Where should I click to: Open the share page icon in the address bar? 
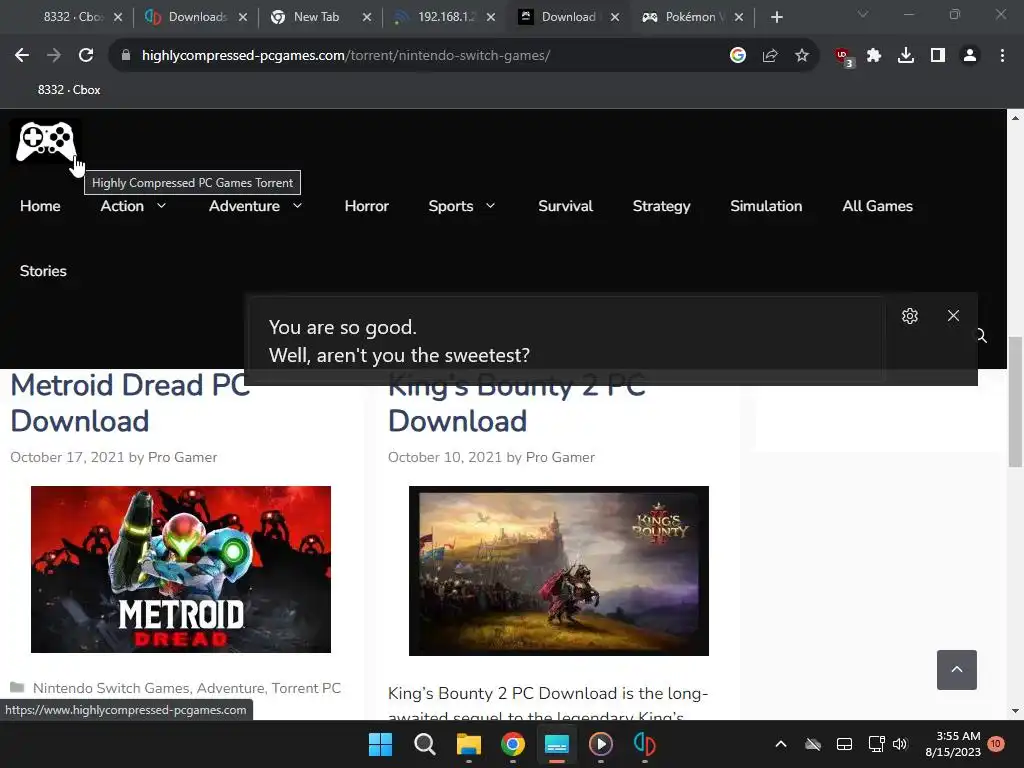tap(770, 56)
